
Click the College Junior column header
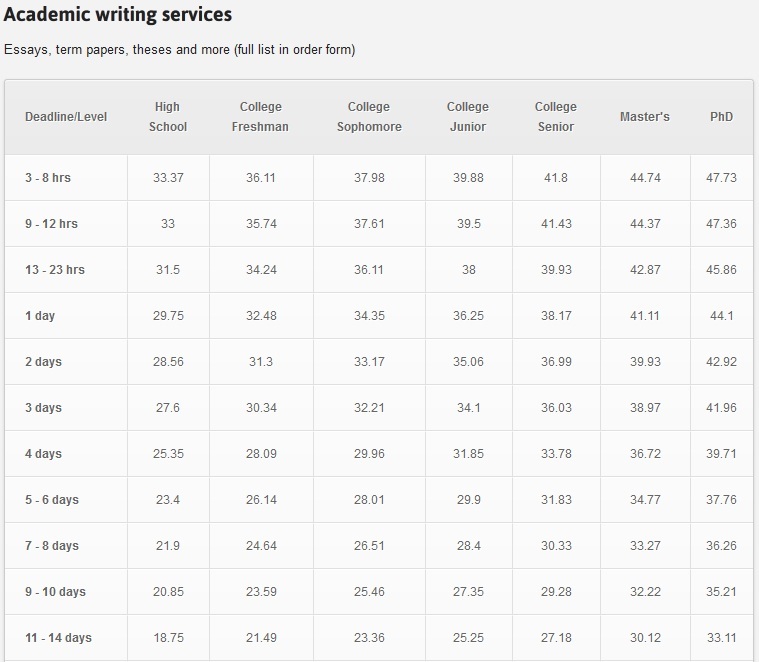click(x=468, y=117)
